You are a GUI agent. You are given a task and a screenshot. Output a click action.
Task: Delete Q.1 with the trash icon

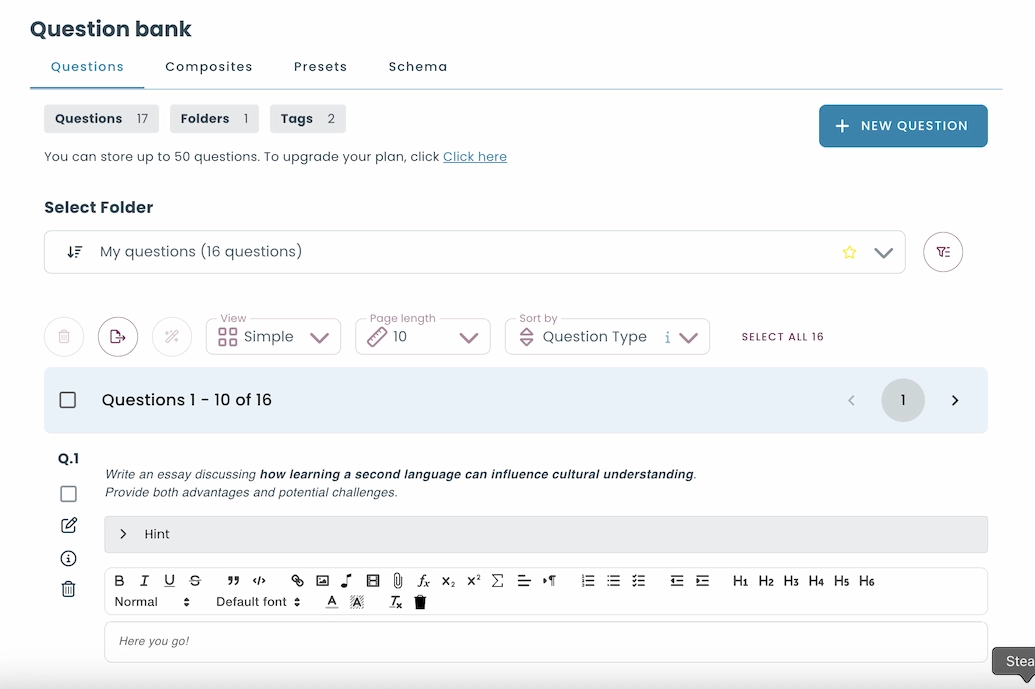point(68,589)
